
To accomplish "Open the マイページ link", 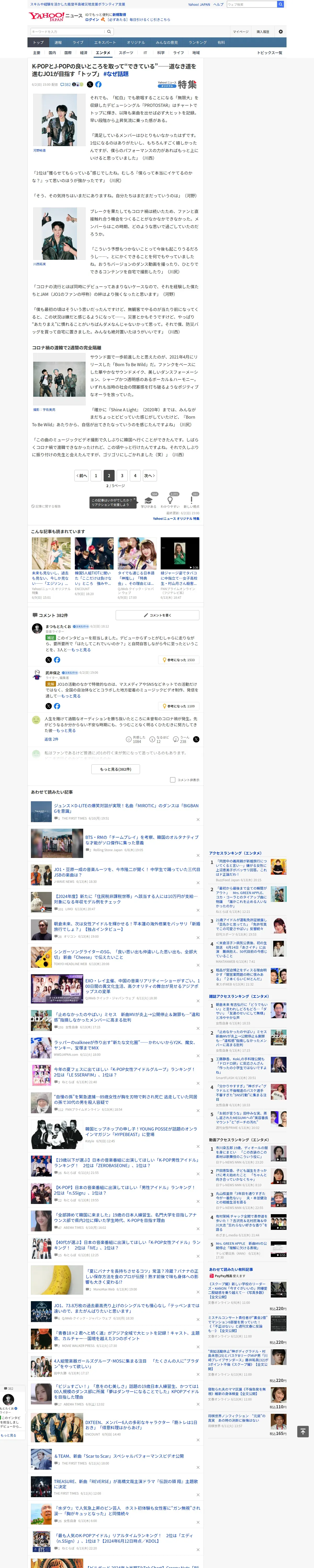I will (240, 32).
